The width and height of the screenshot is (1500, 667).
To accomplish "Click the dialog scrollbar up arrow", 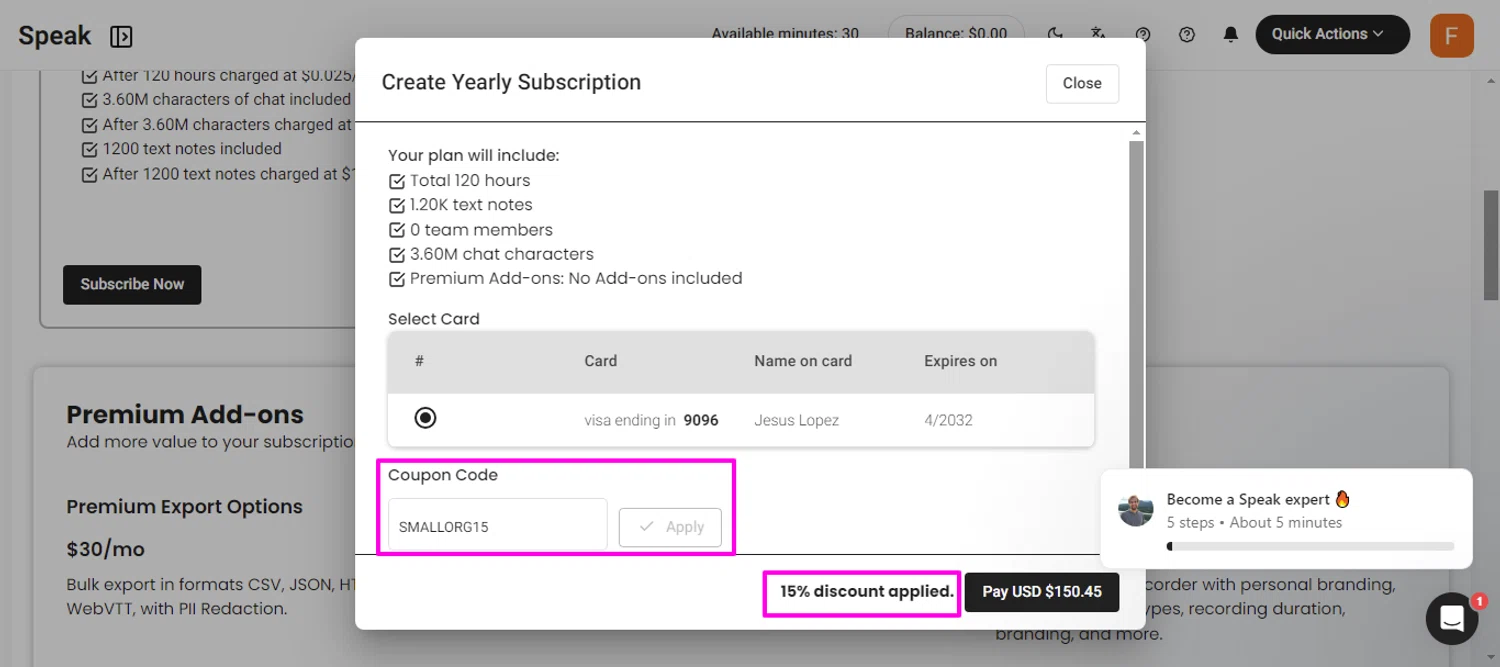I will [1136, 133].
